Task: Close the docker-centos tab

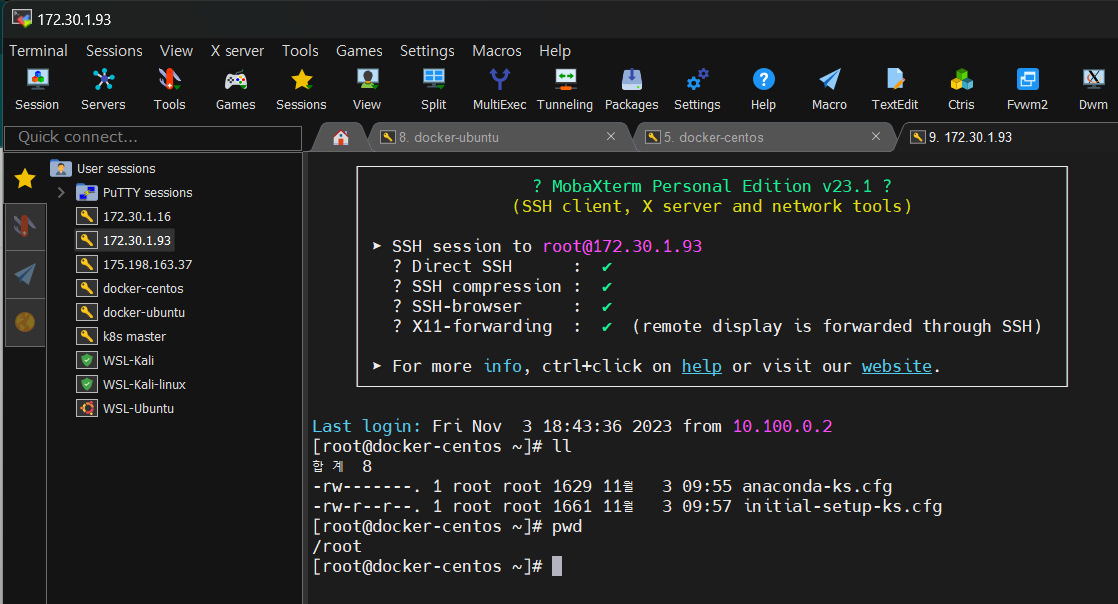Action: [x=876, y=136]
